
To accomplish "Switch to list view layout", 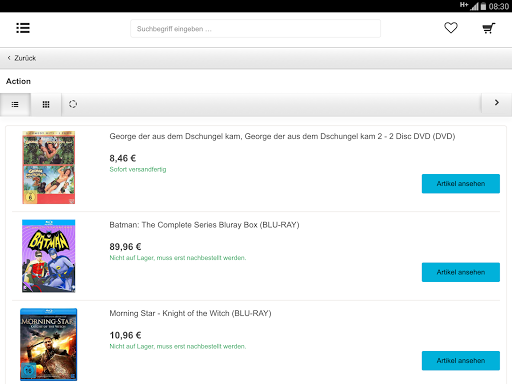I will pos(15,105).
